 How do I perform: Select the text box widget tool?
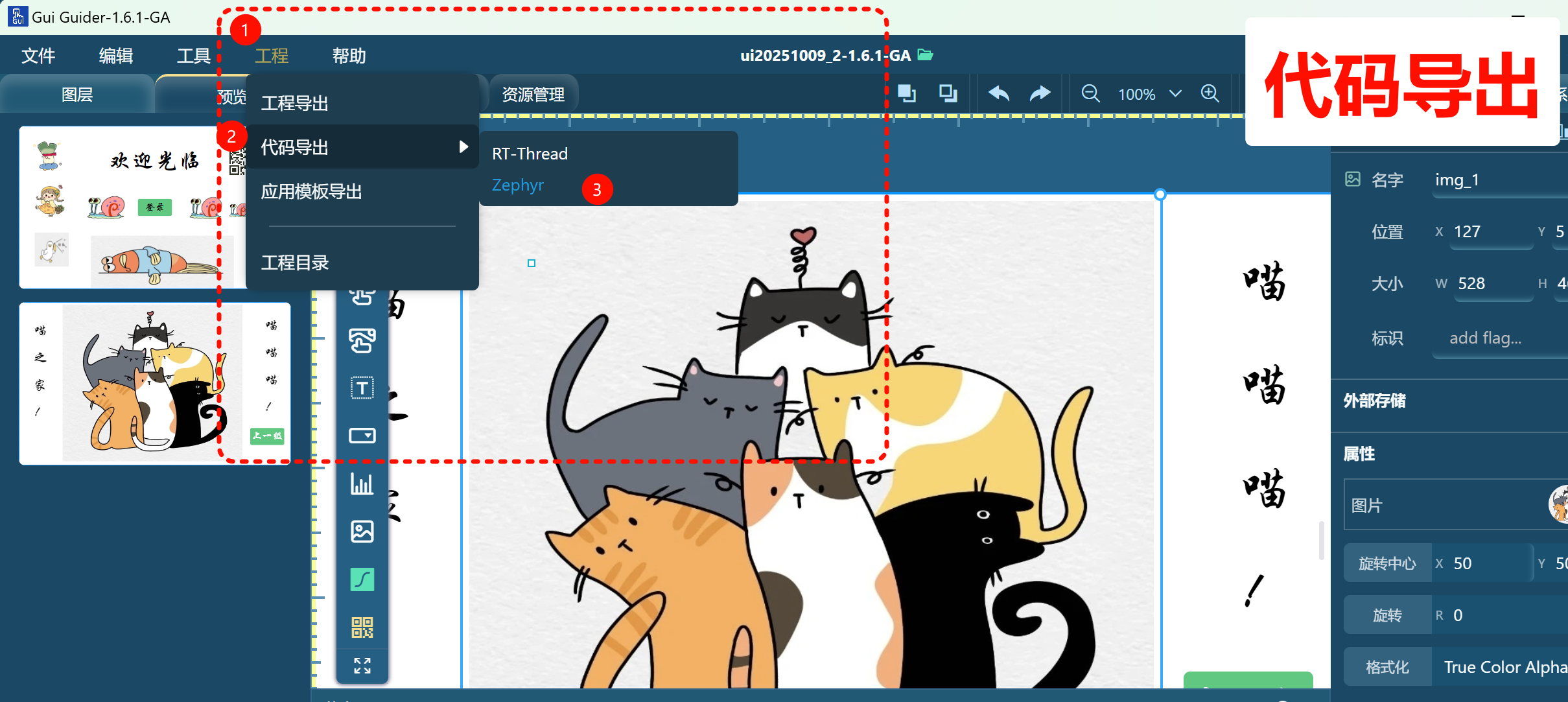pos(362,388)
